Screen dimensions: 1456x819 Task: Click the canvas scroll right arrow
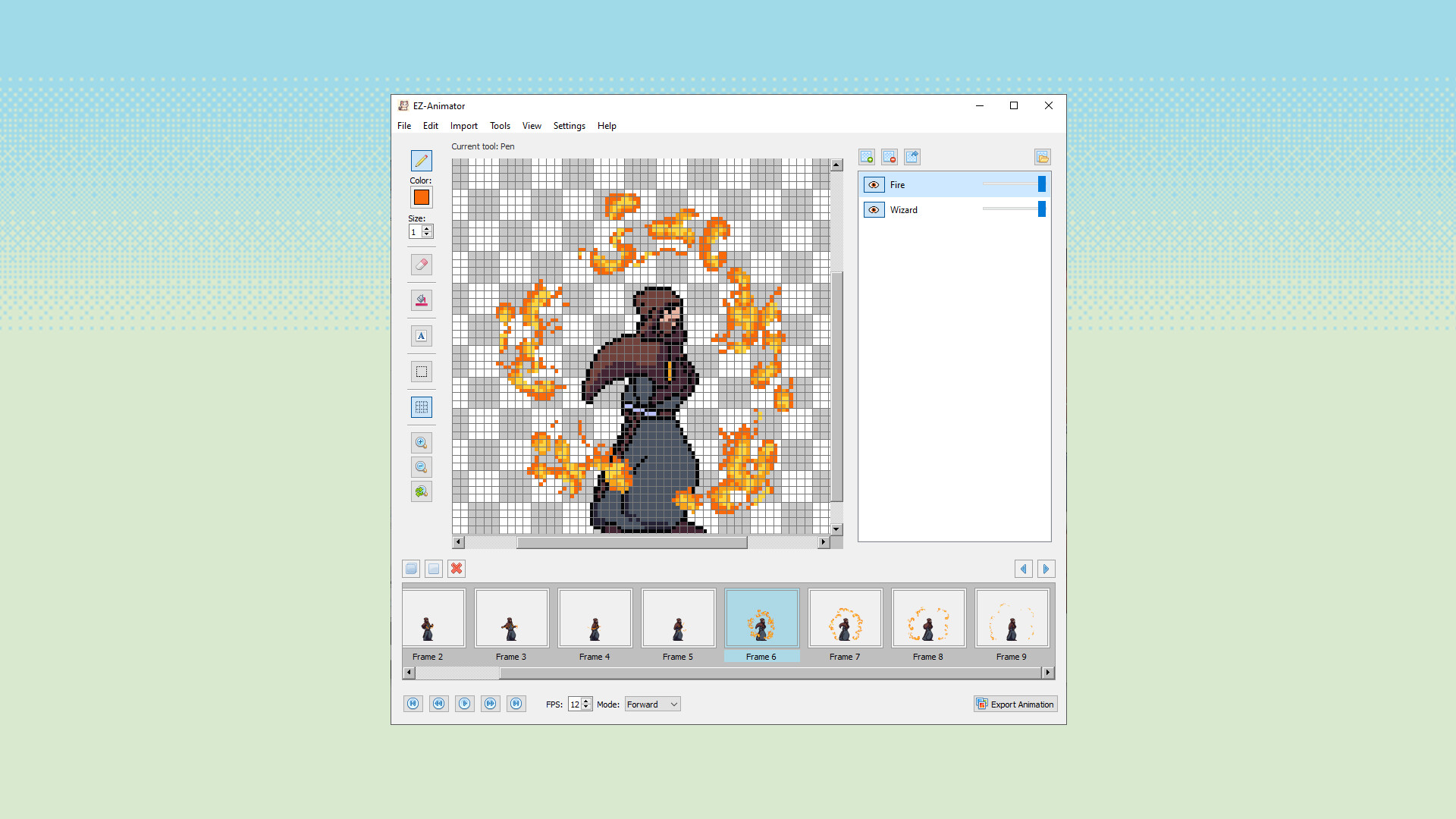(824, 542)
